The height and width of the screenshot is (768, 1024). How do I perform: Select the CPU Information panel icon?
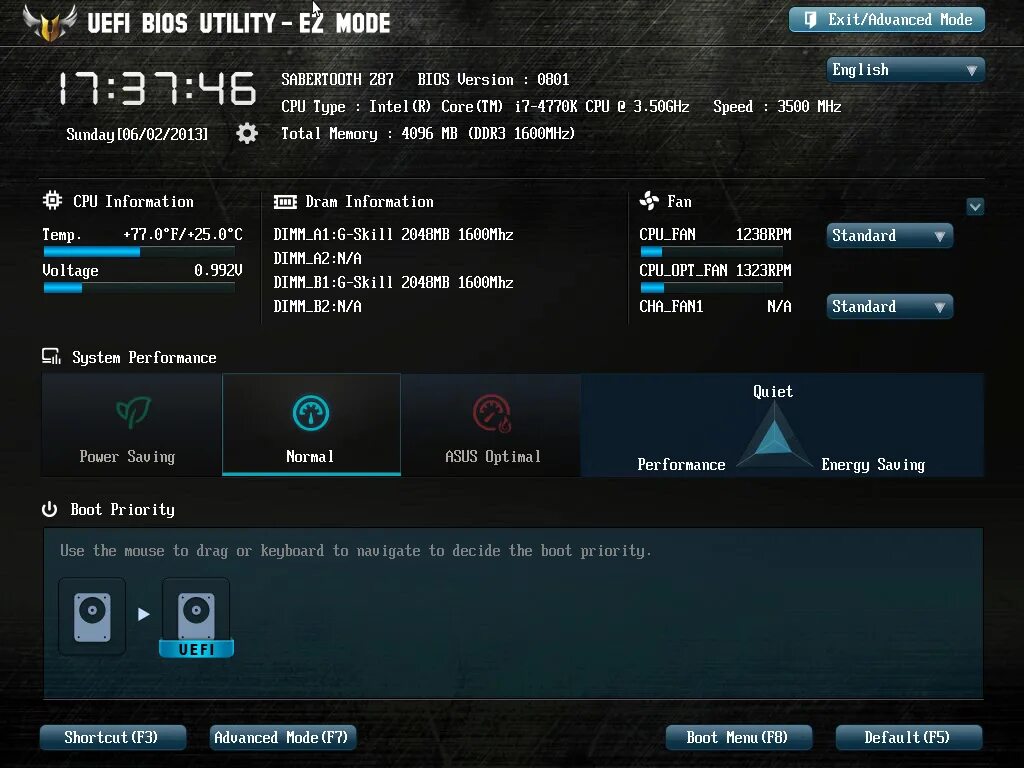[x=51, y=200]
